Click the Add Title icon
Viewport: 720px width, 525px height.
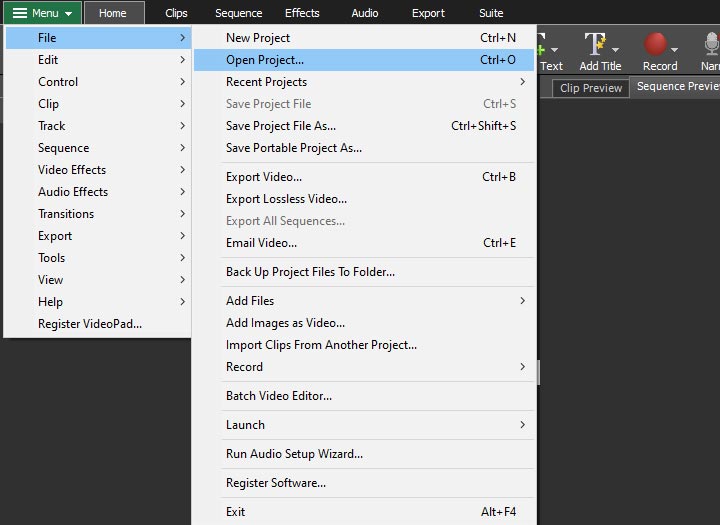point(596,44)
